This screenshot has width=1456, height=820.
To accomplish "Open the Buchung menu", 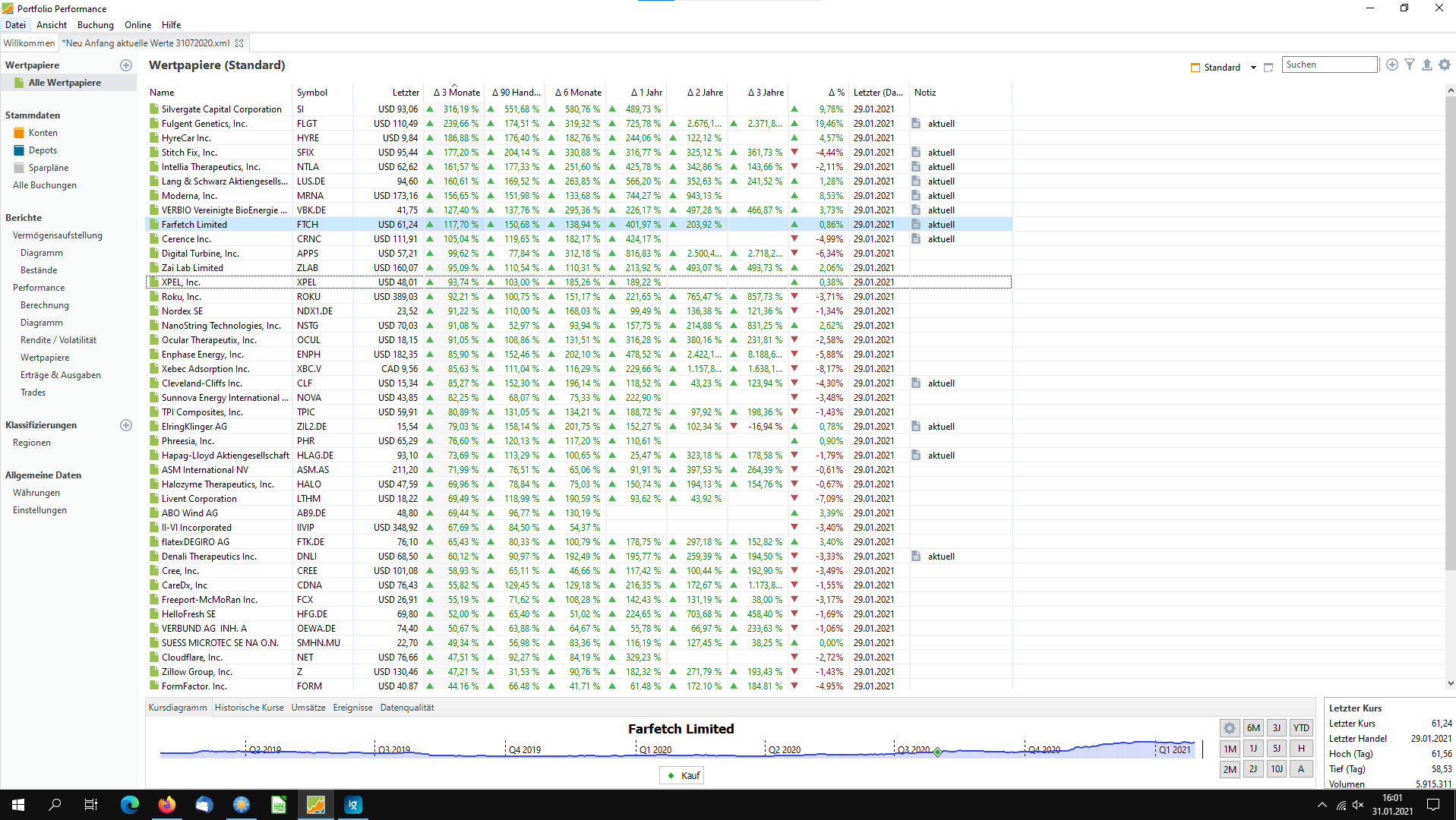I will pyautogui.click(x=96, y=25).
